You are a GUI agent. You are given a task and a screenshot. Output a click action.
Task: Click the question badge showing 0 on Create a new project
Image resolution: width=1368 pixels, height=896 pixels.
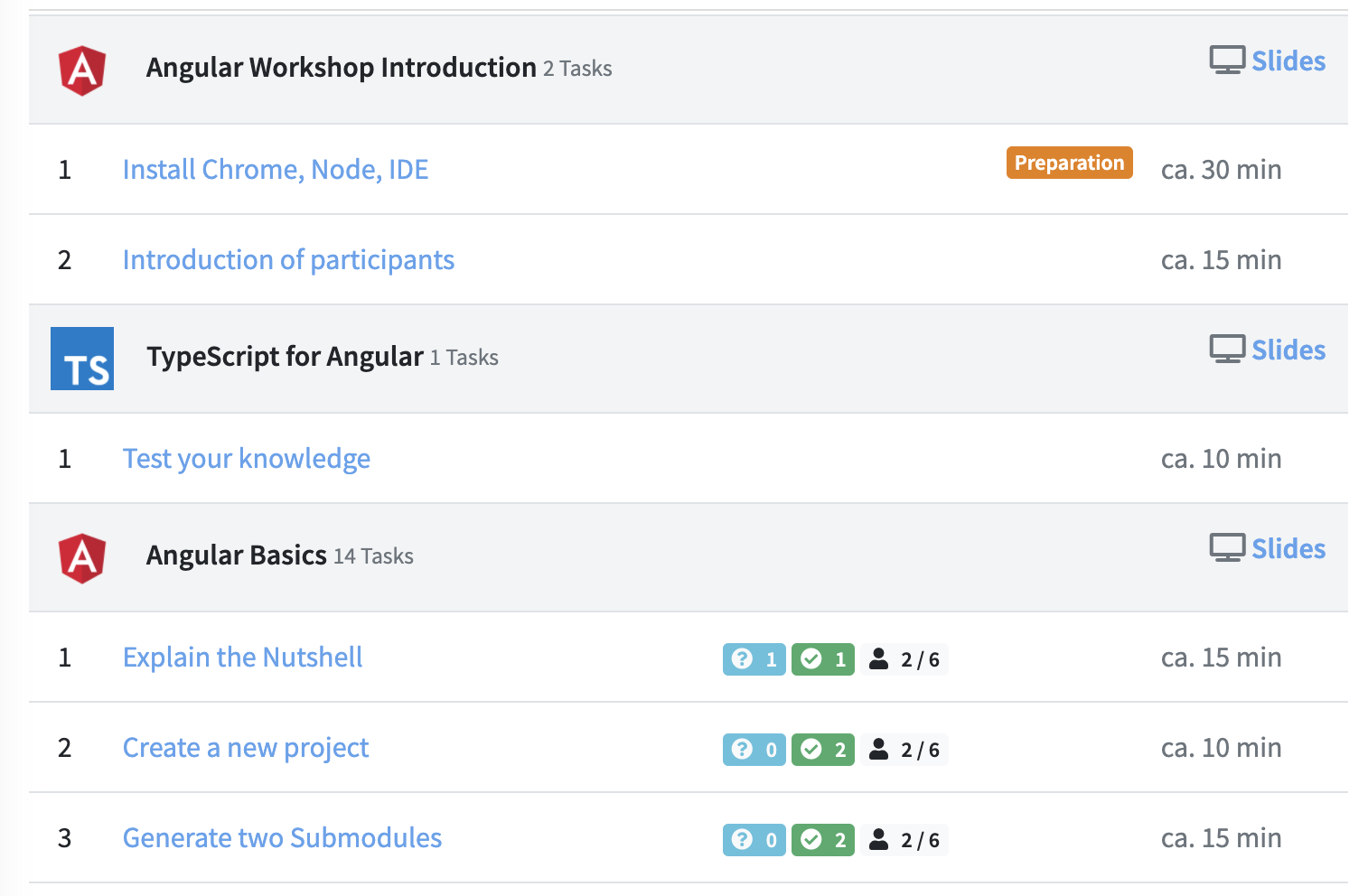pyautogui.click(x=754, y=749)
